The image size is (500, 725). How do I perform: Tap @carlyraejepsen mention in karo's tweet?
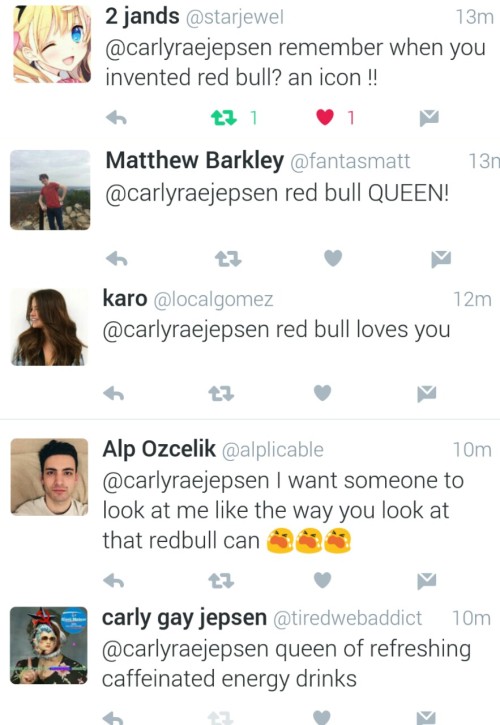click(x=186, y=331)
